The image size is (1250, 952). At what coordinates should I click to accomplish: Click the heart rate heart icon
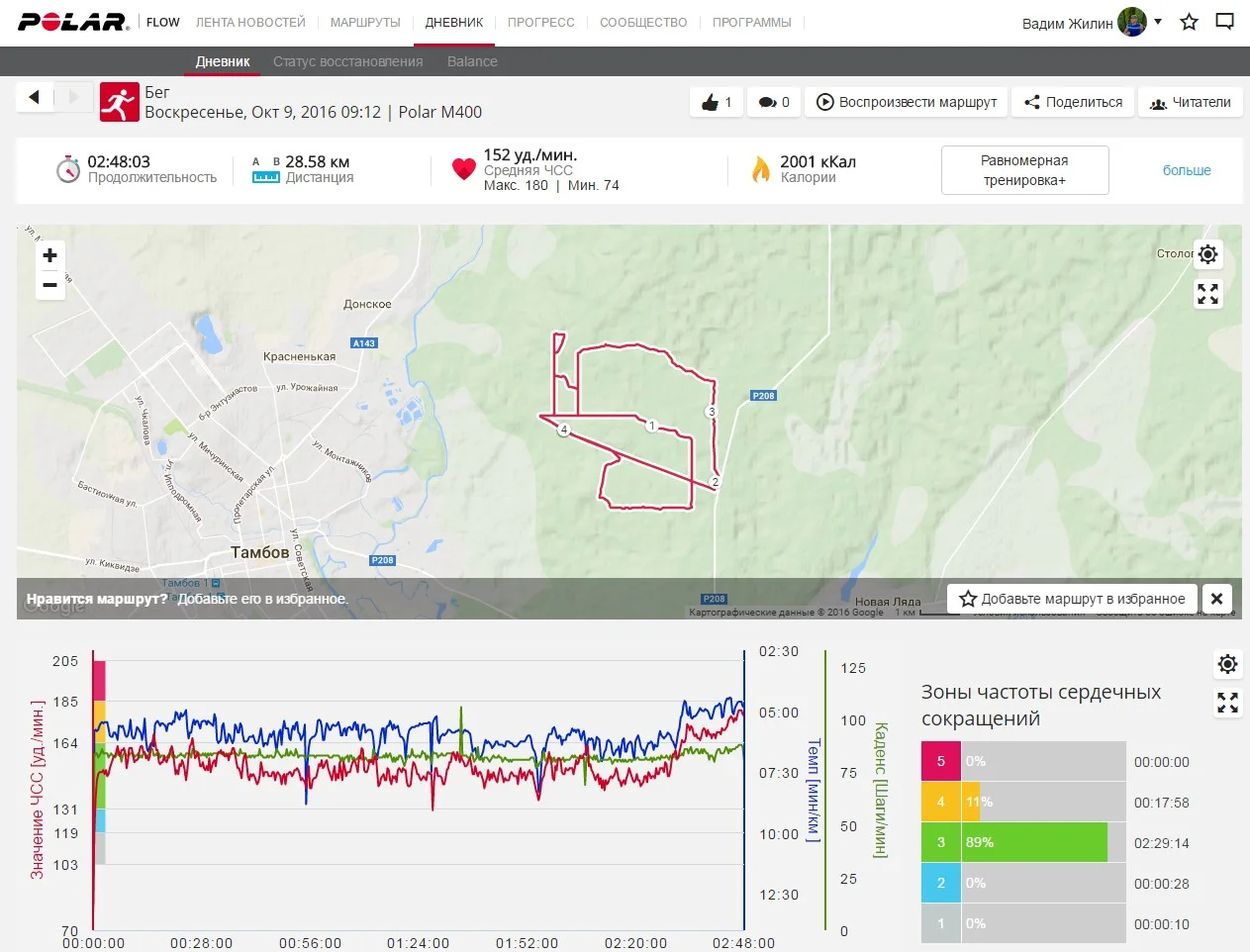pyautogui.click(x=463, y=169)
